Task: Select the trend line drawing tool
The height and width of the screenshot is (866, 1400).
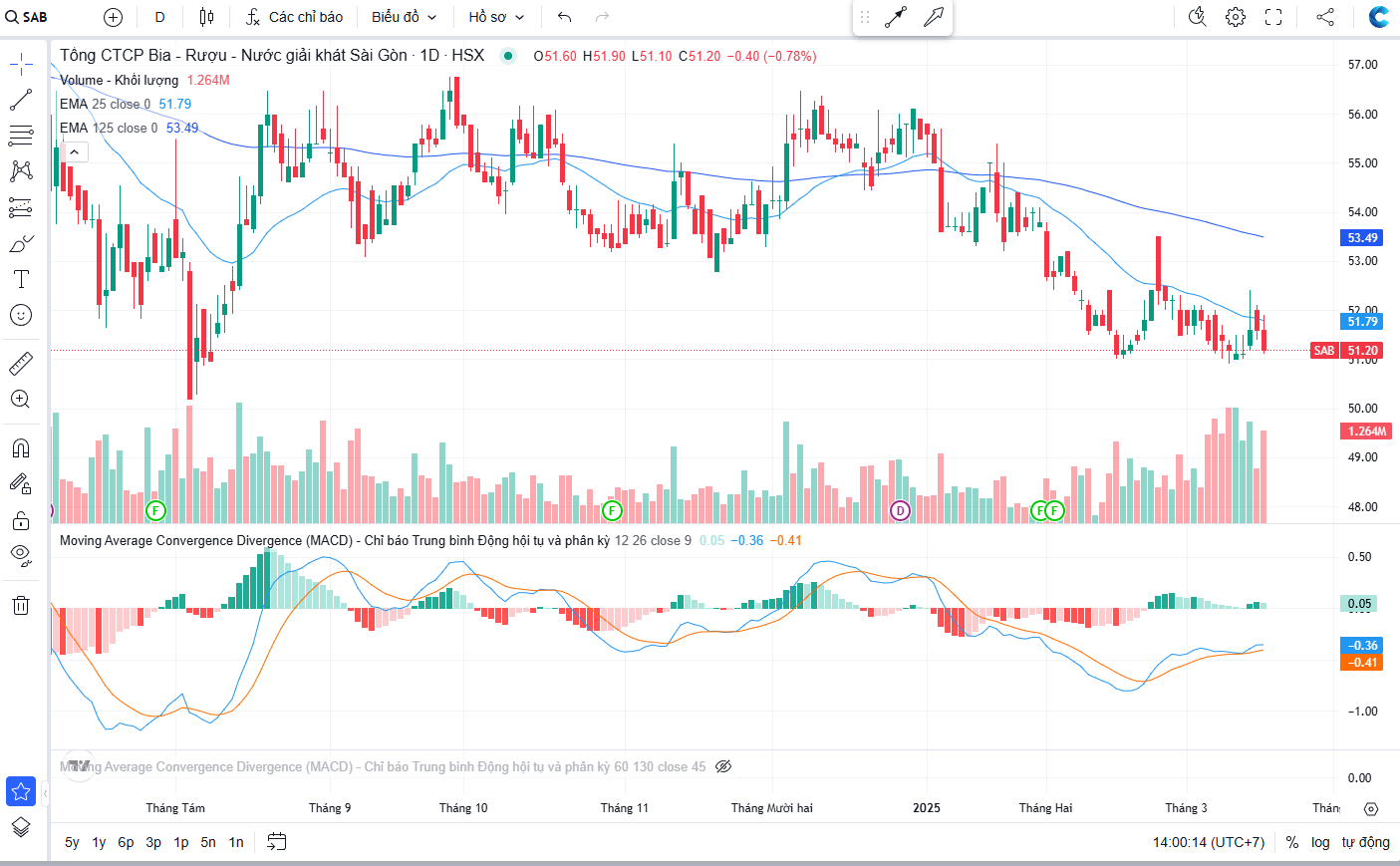Action: (21, 101)
